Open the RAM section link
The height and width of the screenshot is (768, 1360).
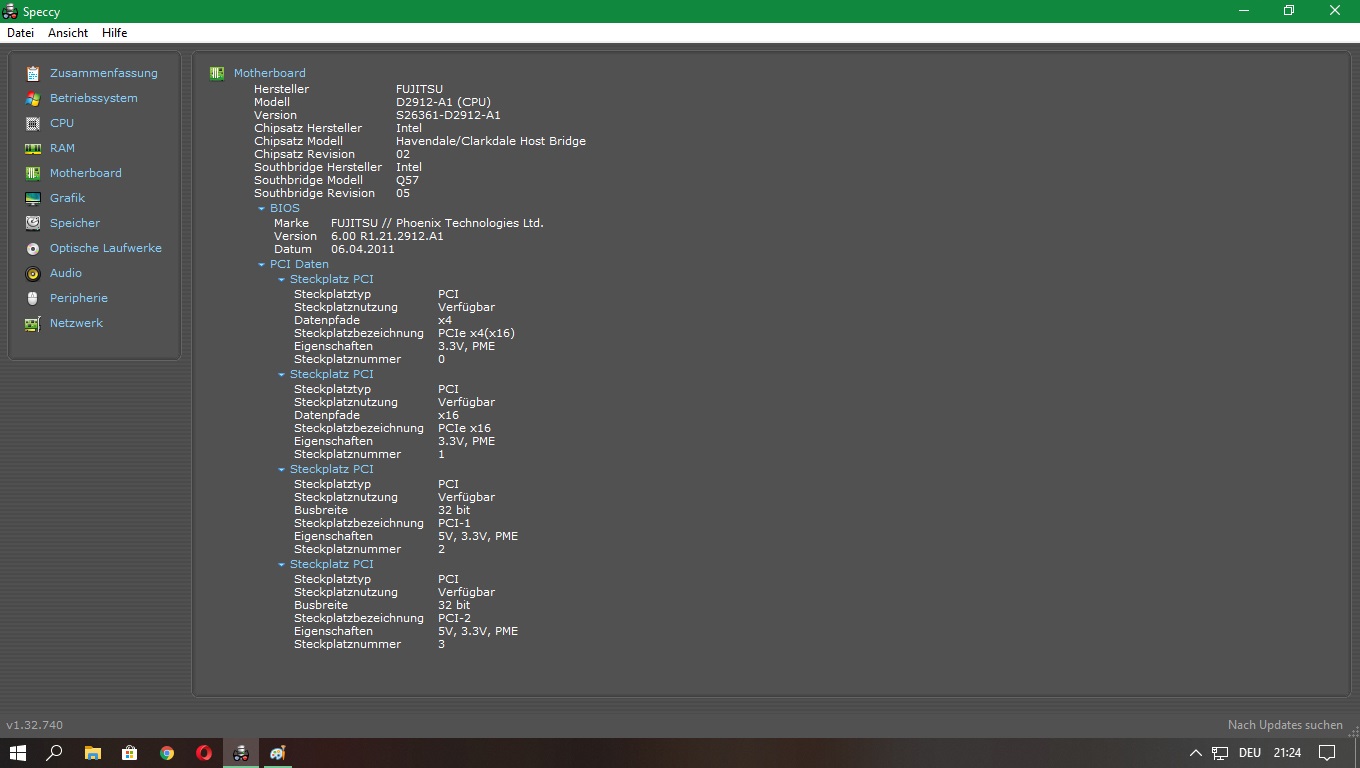(62, 148)
